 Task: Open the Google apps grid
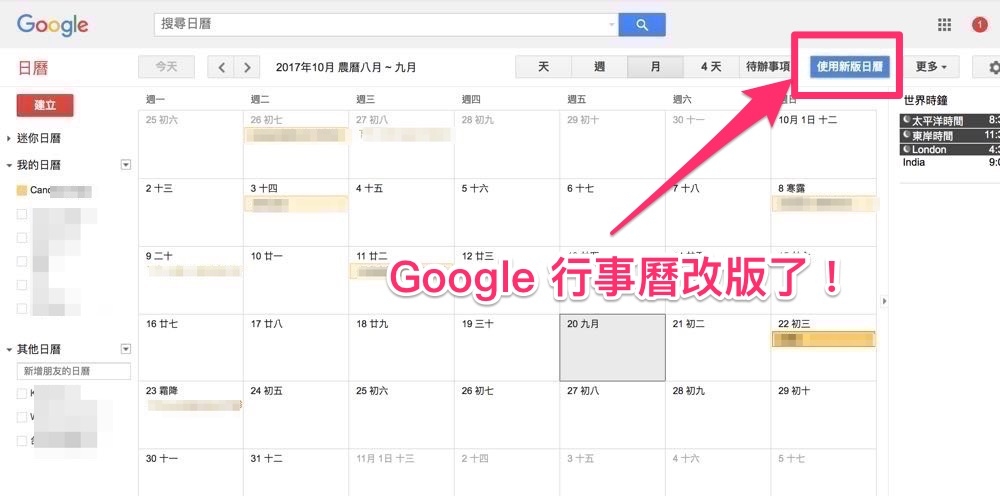945,25
